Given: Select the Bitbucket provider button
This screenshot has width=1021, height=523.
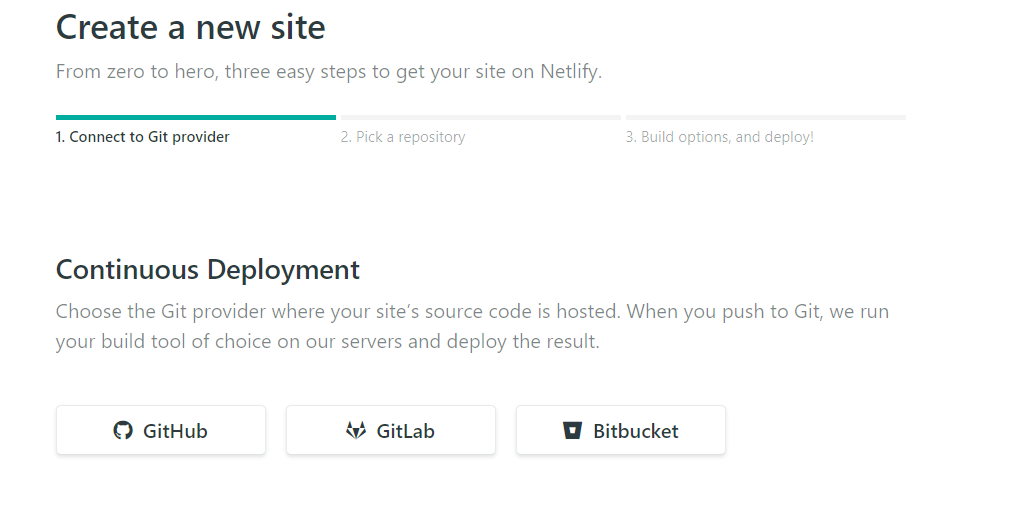Looking at the screenshot, I should point(621,430).
